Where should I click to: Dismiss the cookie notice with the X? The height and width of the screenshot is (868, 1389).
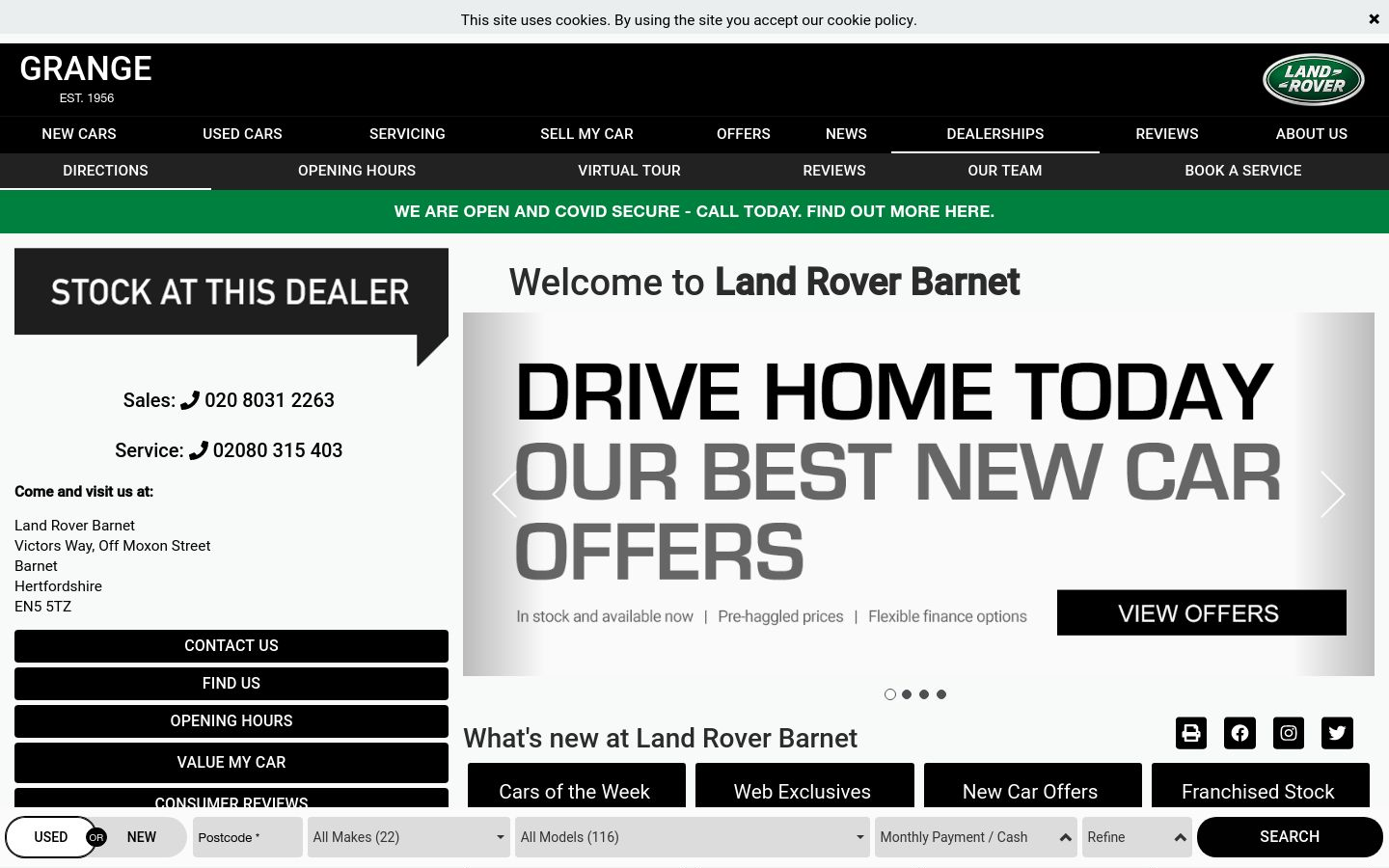coord(1374,19)
